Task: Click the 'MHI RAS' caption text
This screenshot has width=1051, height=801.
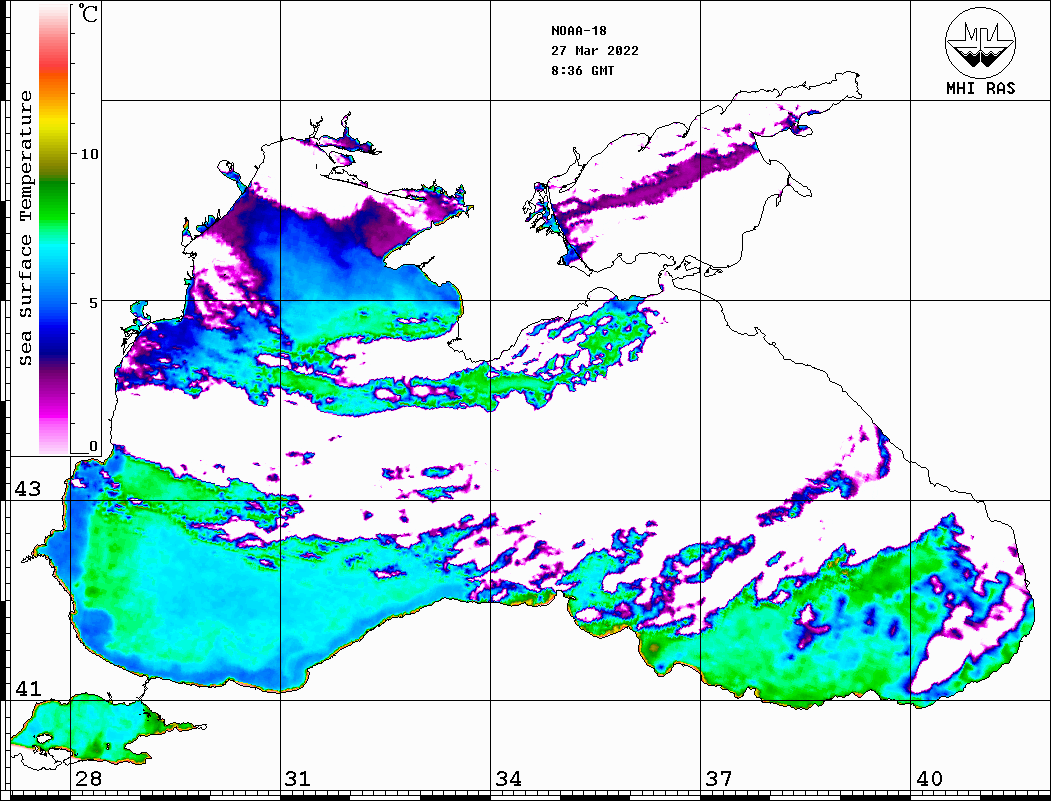Action: tap(980, 88)
